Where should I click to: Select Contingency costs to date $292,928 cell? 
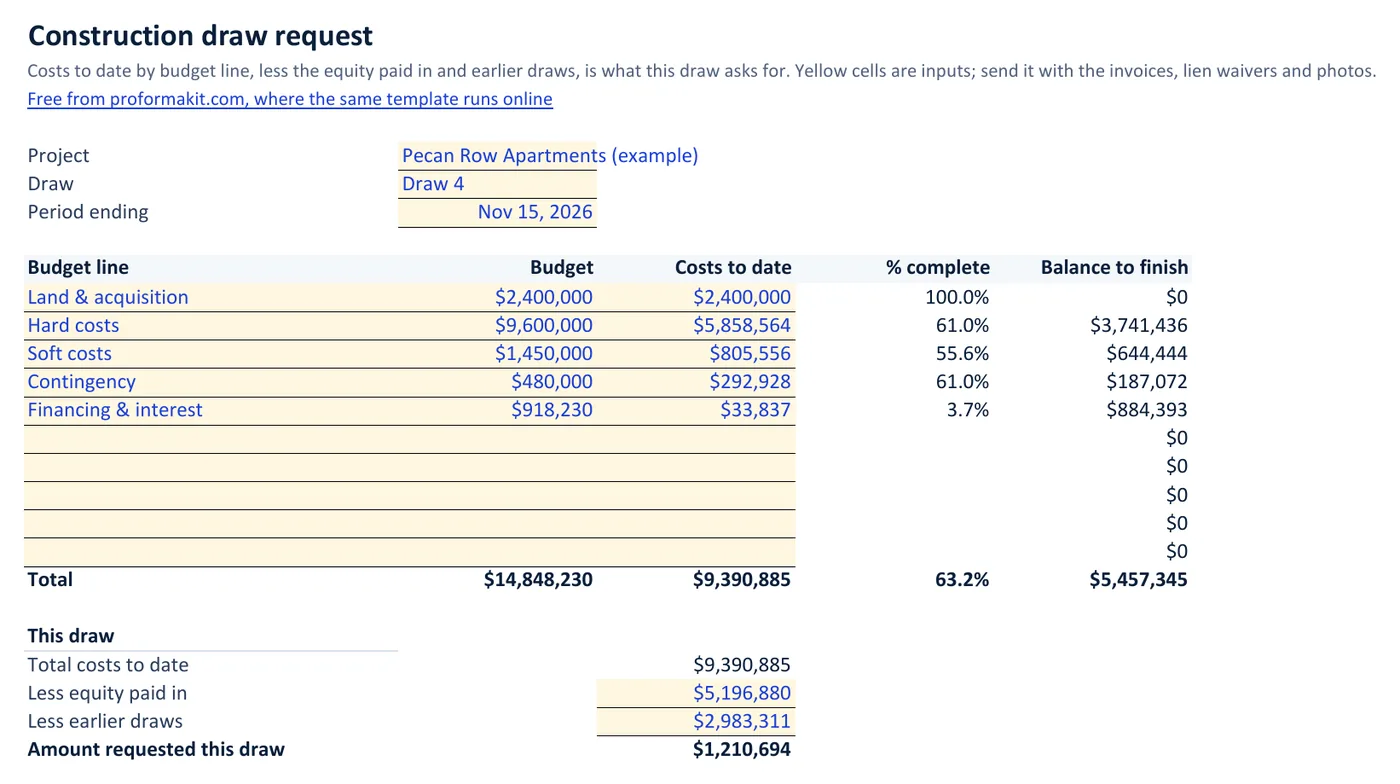(696, 381)
